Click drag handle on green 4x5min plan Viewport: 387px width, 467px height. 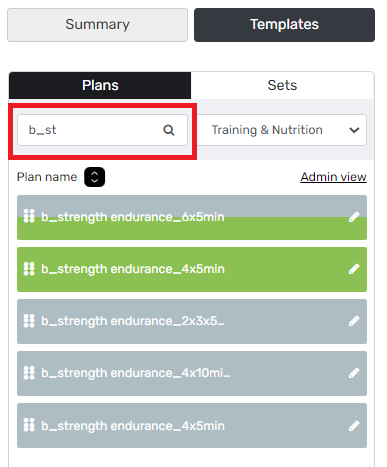[29, 269]
